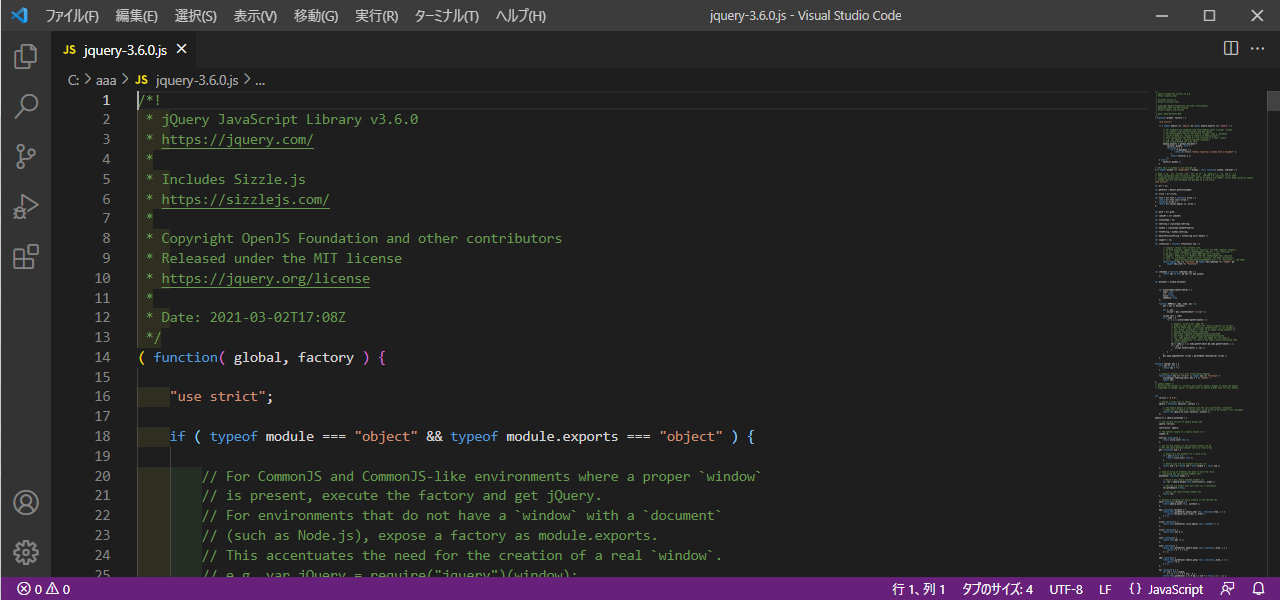Click the jquery-3.6.0.js breadcrumb
The image size is (1280, 600).
click(187, 80)
